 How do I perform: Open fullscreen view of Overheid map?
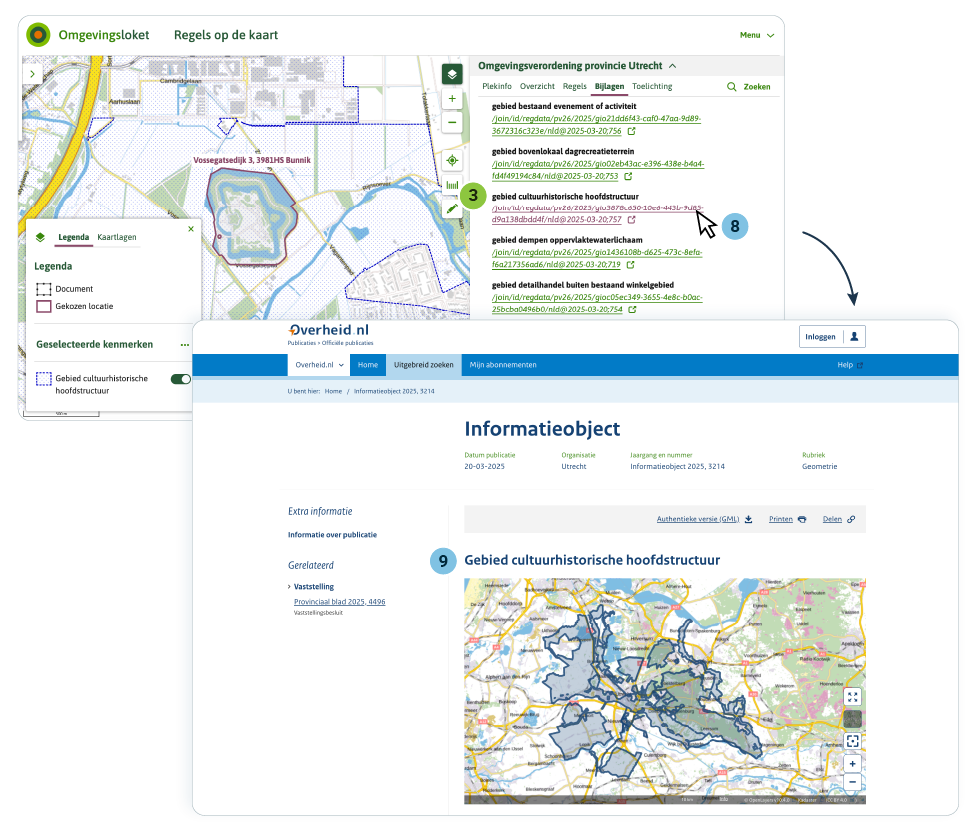point(852,697)
